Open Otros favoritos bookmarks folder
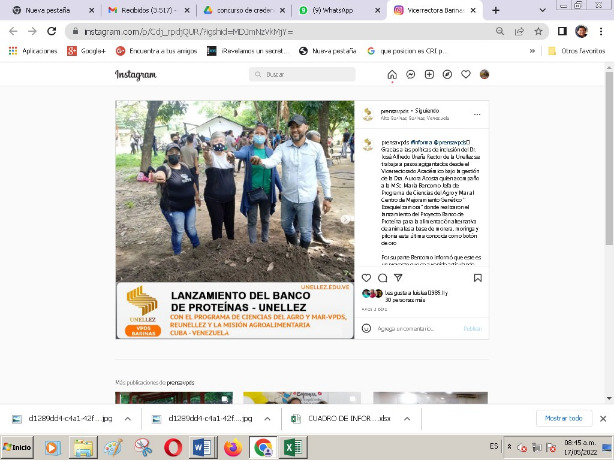The image size is (614, 460). (577, 51)
